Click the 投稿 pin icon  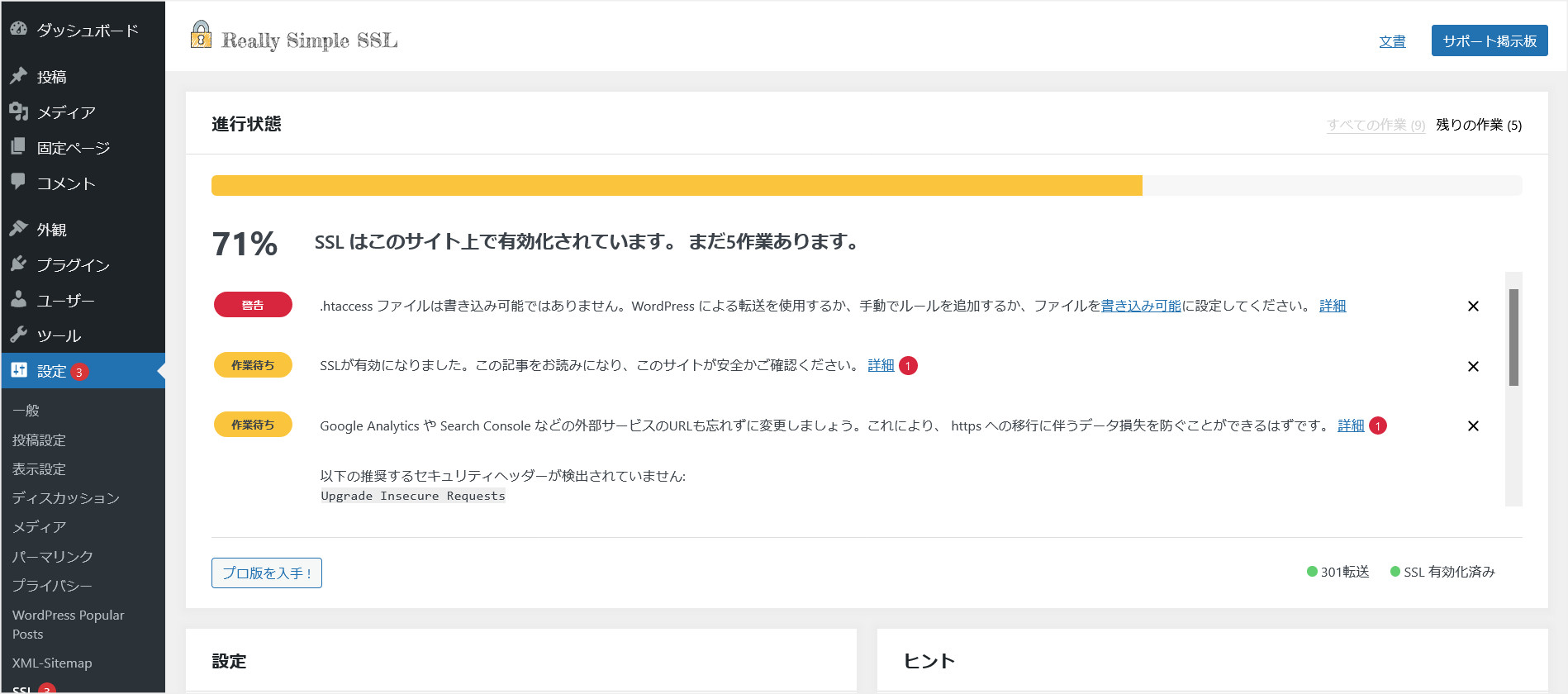[19, 76]
